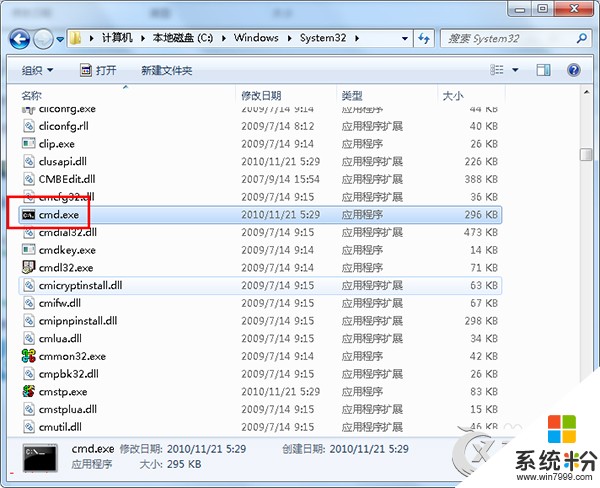This screenshot has width=600, height=488.
Task: Select the clusapi.dll file icon
Action: pos(29,161)
